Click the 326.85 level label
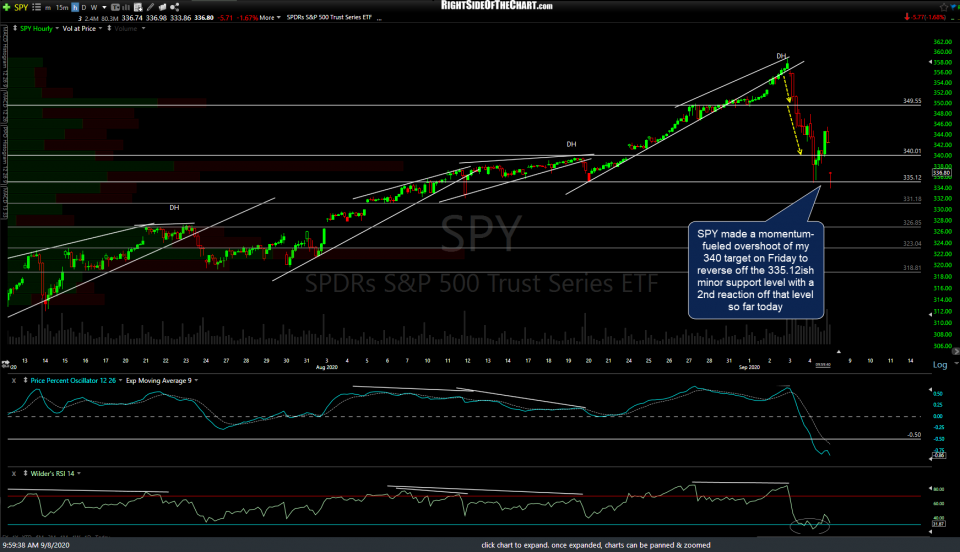This screenshot has width=960, height=552. tap(912, 223)
